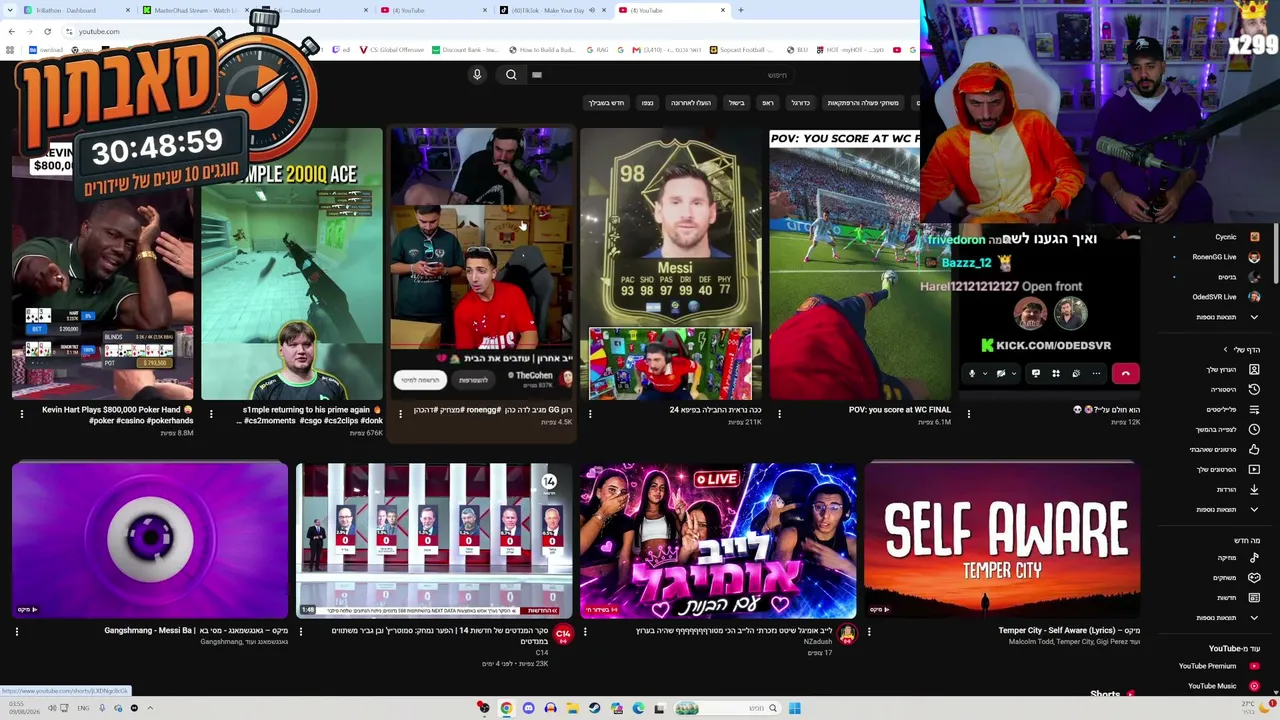Open the OdedSVR Live channel avatar
The height and width of the screenshot is (720, 1280).
[1254, 297]
